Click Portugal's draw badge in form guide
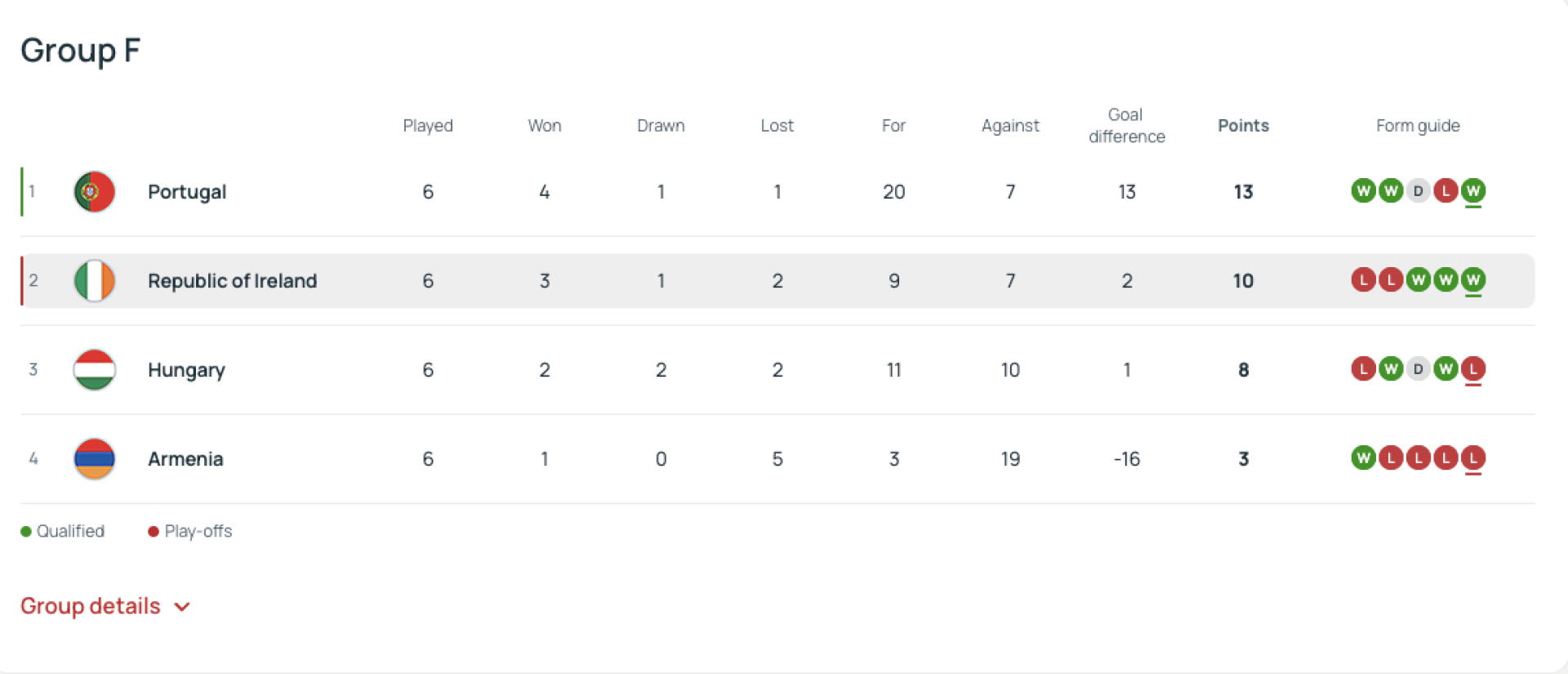The width and height of the screenshot is (1568, 674). click(1419, 191)
